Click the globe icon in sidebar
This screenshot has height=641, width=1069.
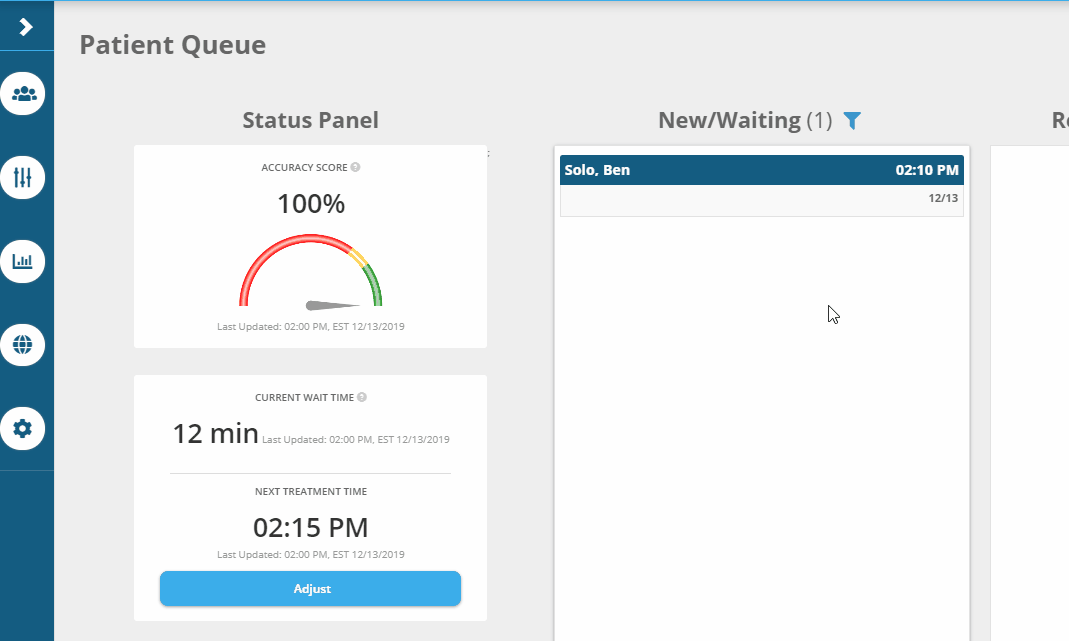(23, 345)
